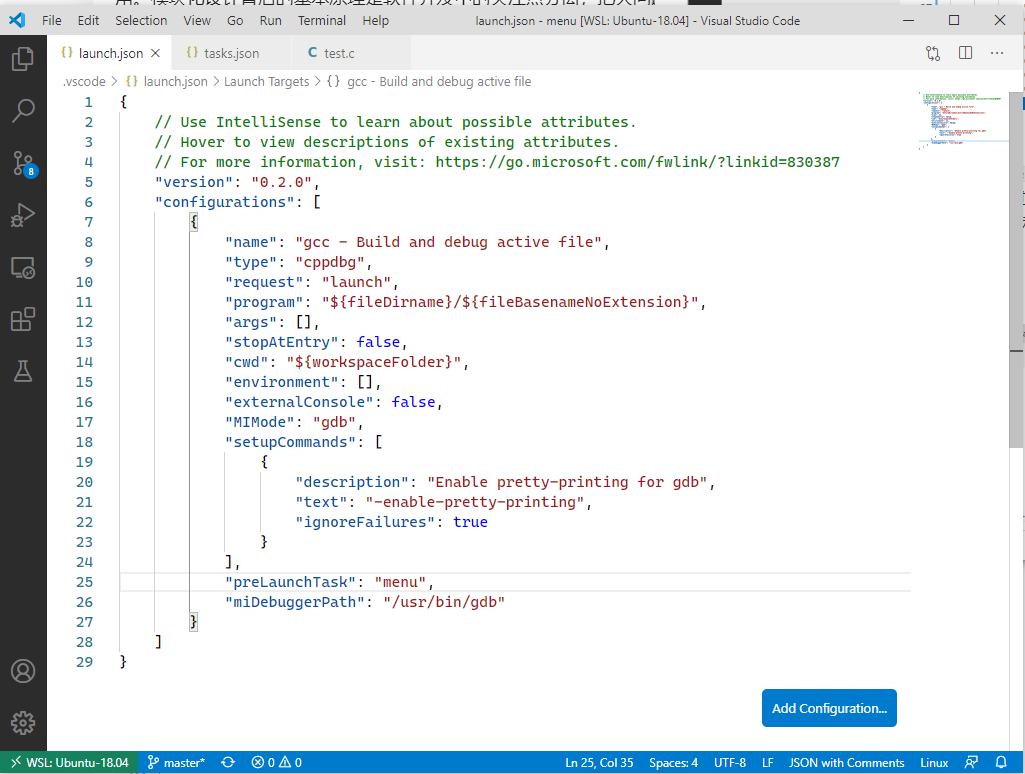Open the Manage gear icon
The width and height of the screenshot is (1025, 774).
[x=23, y=723]
